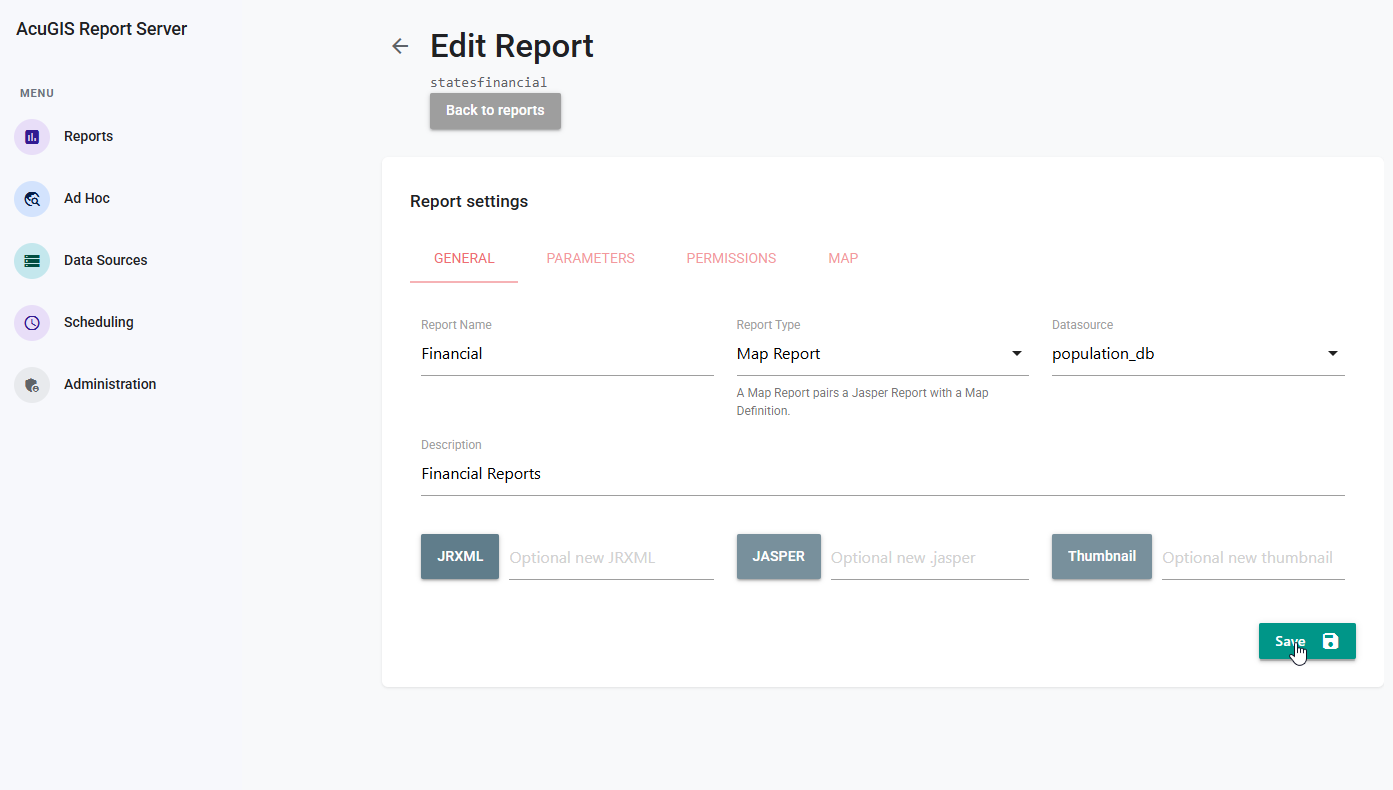This screenshot has height=790, width=1393.
Task: Switch to the PERMISSIONS tab
Action: [731, 259]
